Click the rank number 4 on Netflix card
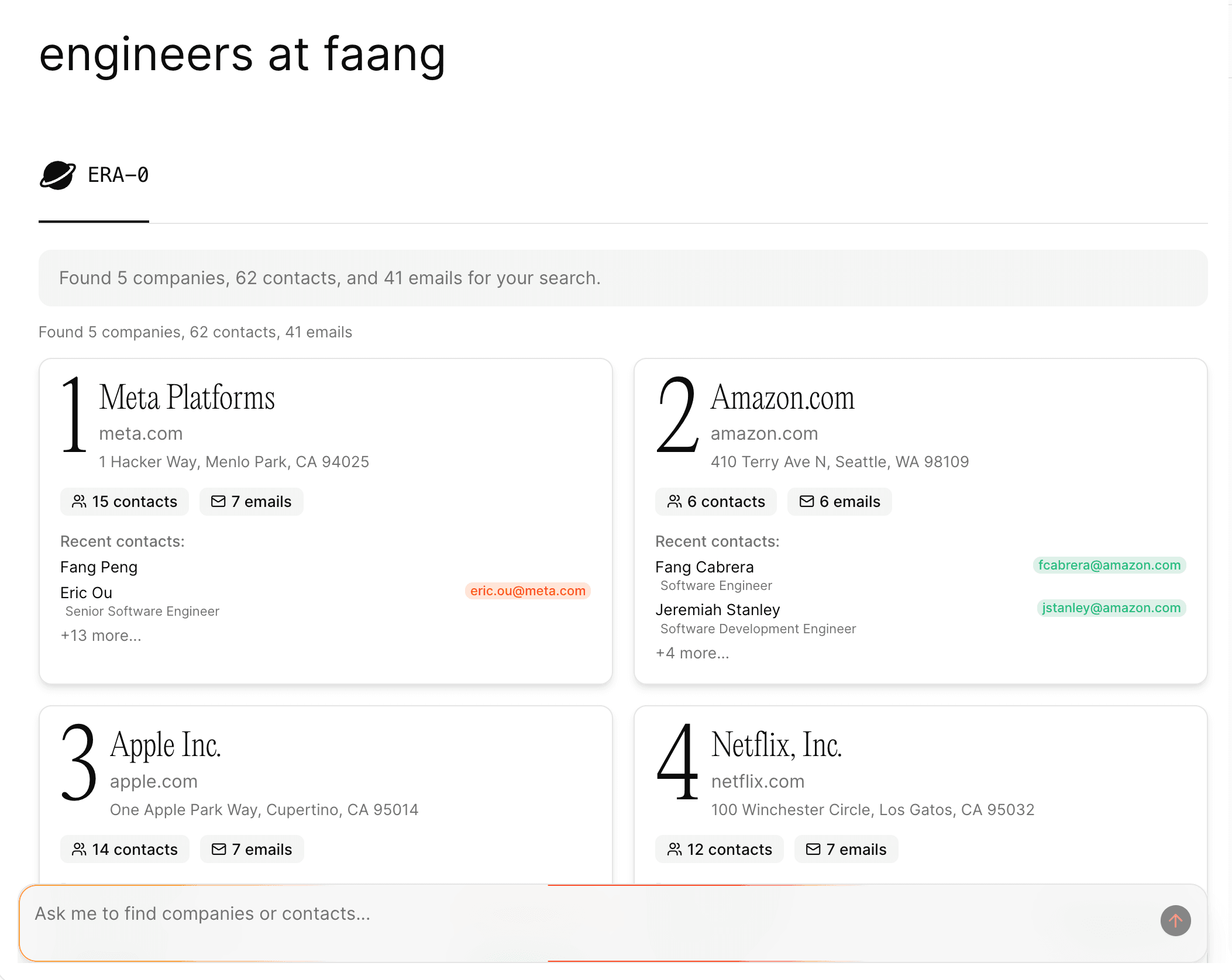This screenshot has width=1232, height=980. [677, 762]
